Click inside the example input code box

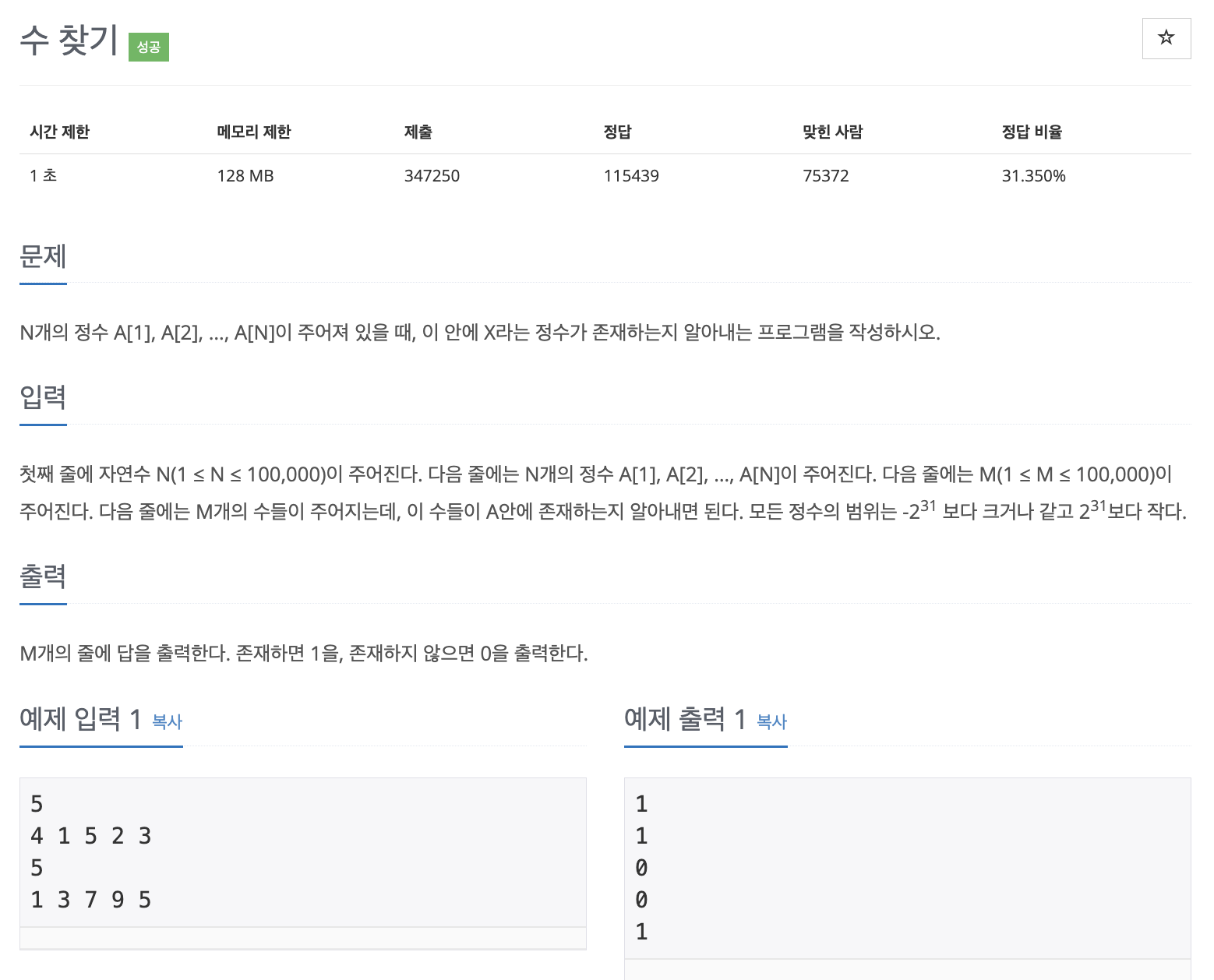[x=302, y=851]
